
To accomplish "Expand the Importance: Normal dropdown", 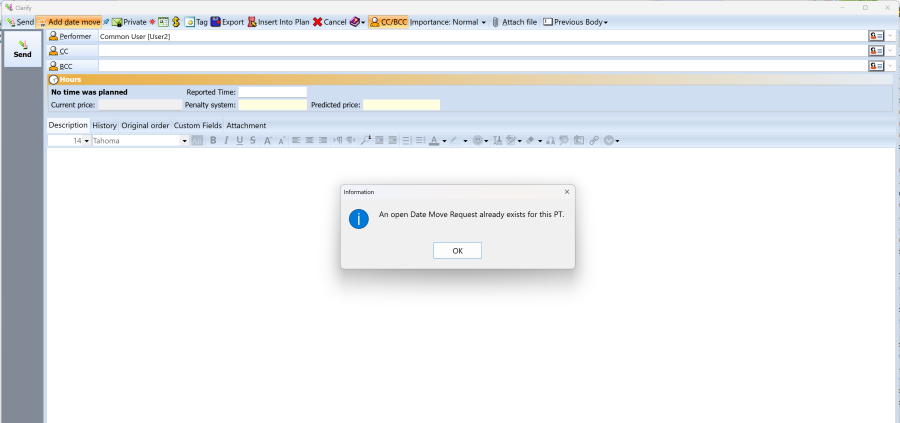I will pos(448,22).
